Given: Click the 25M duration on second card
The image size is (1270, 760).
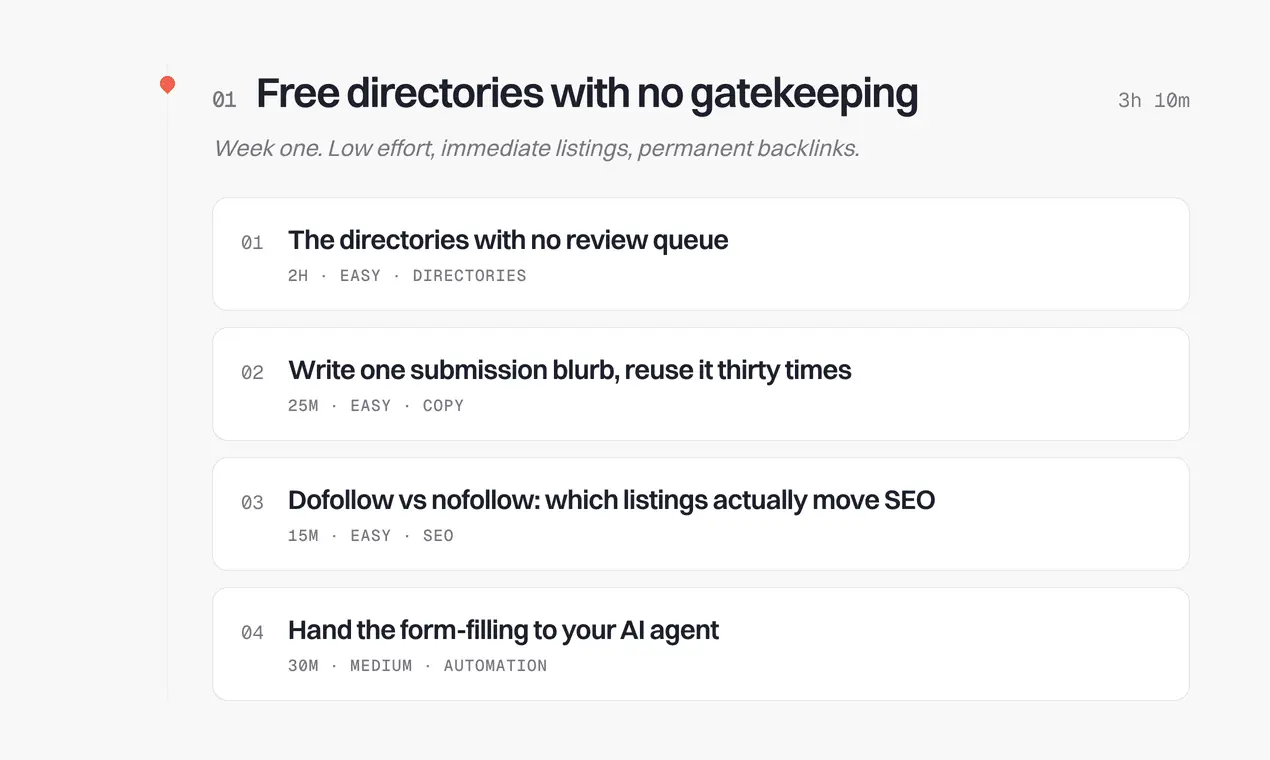Looking at the screenshot, I should (x=303, y=406).
